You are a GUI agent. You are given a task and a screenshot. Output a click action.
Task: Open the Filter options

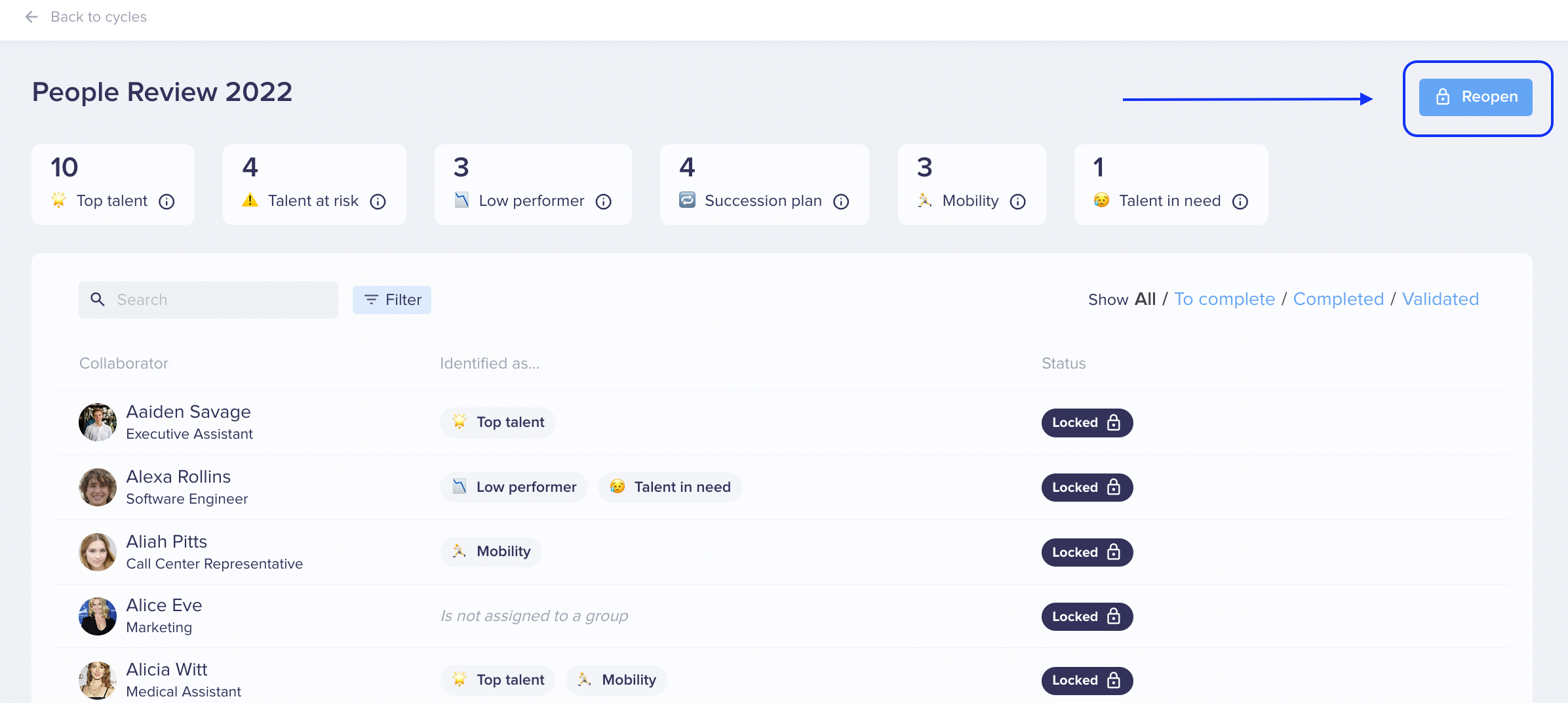point(392,300)
